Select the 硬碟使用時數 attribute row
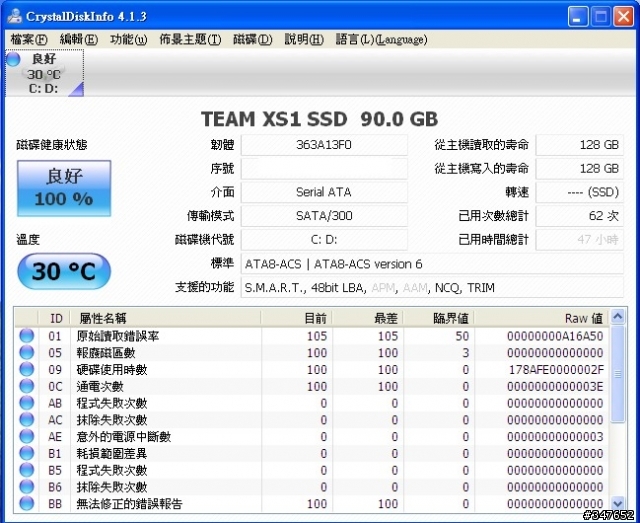Viewport: 640px width, 523px height. tap(312, 369)
